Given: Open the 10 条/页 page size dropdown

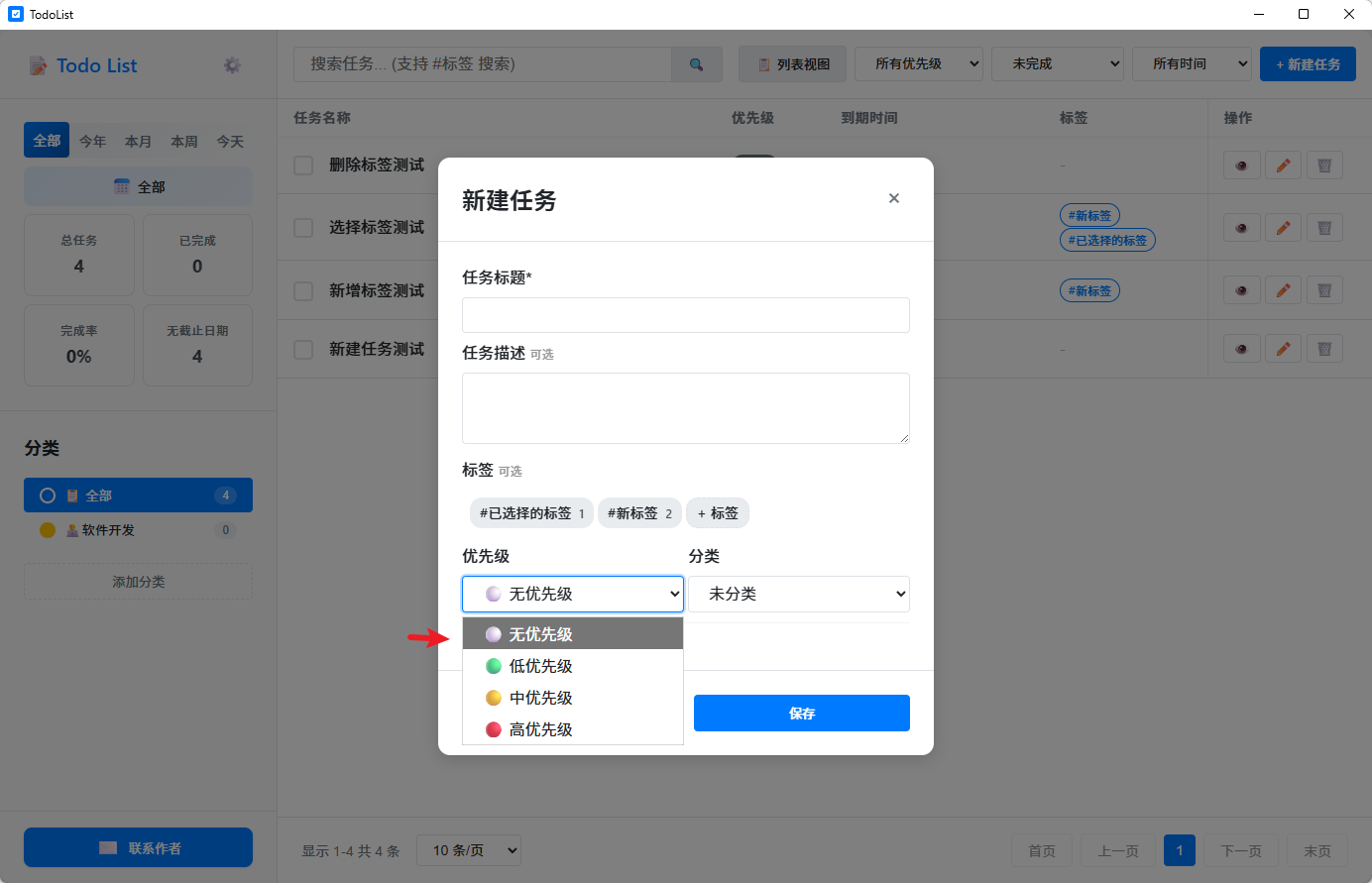Looking at the screenshot, I should [x=469, y=850].
